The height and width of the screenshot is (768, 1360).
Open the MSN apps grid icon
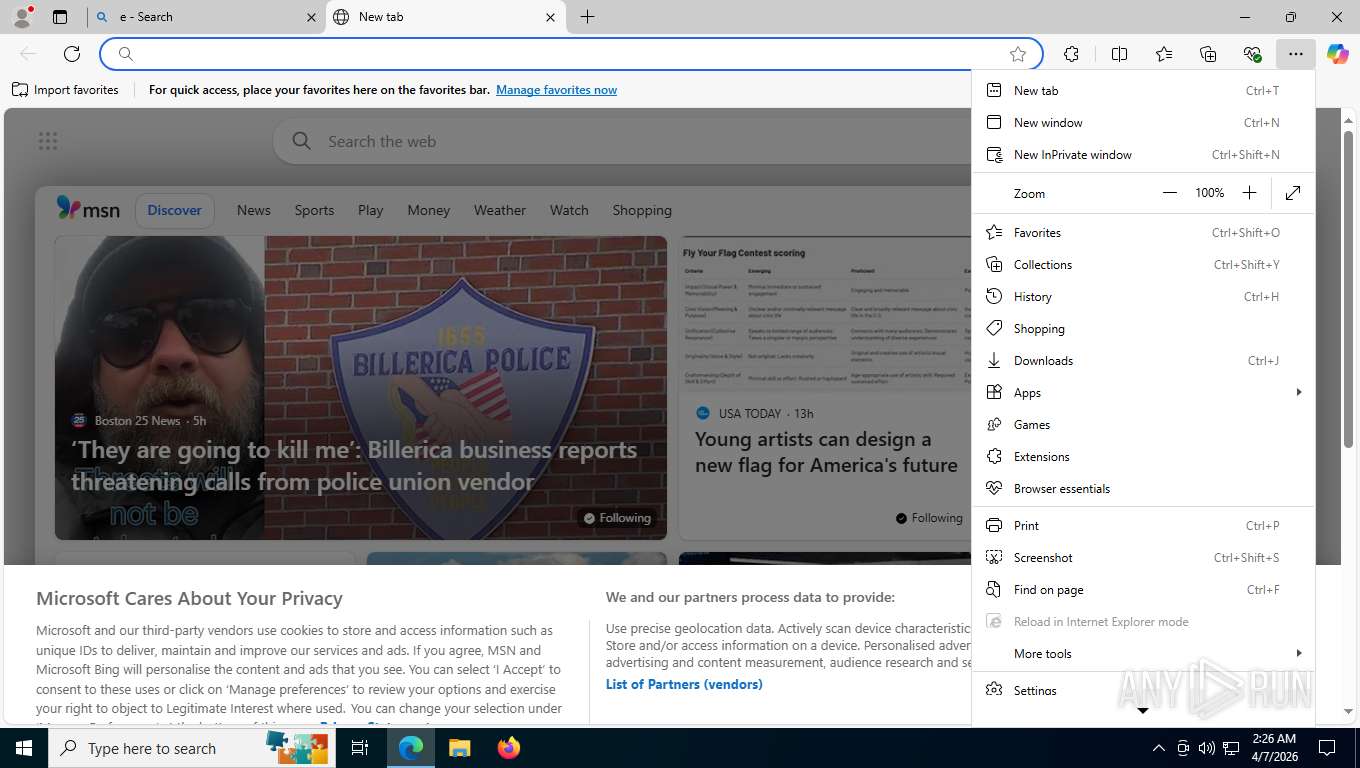48,141
